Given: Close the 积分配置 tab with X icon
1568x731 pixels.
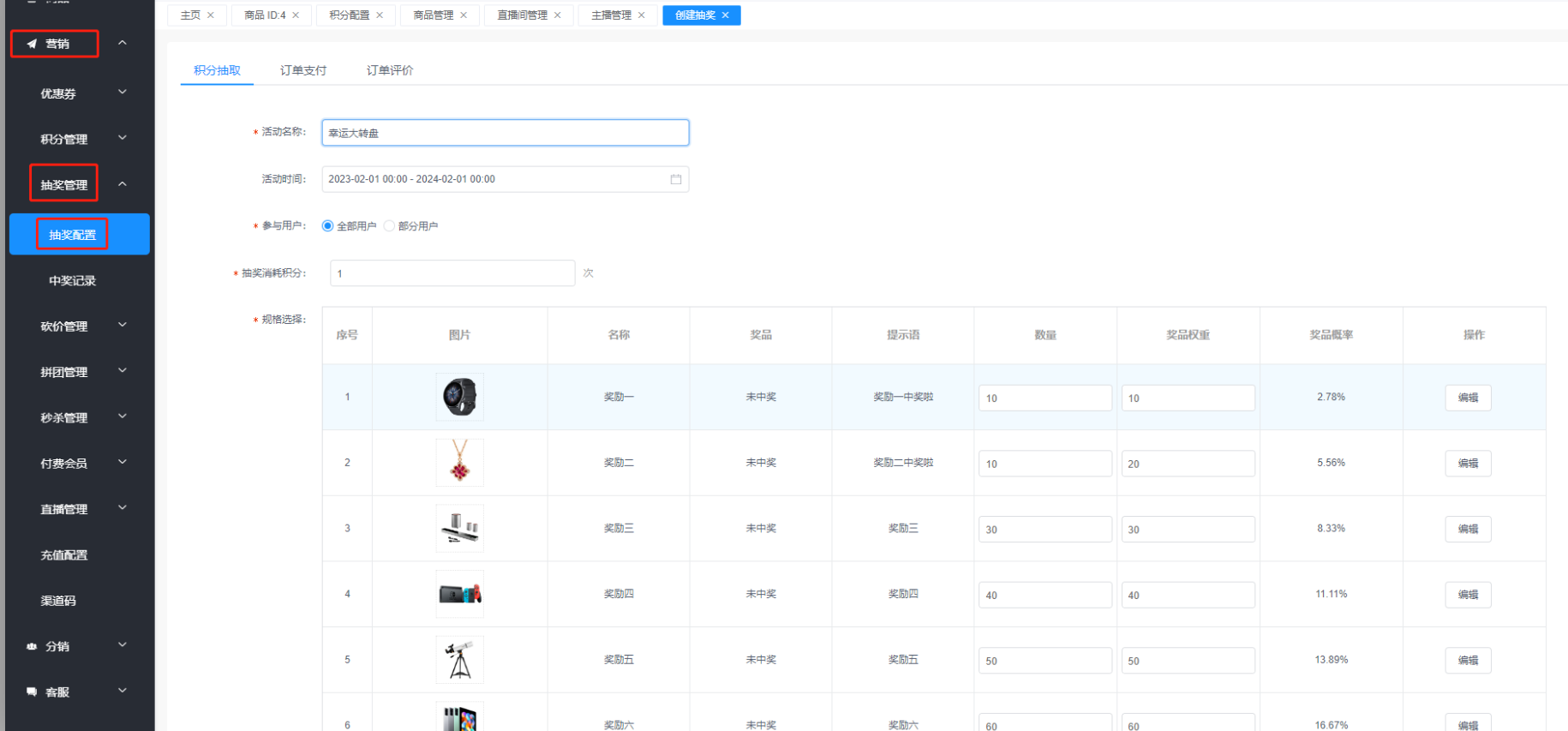Looking at the screenshot, I should 380,15.
